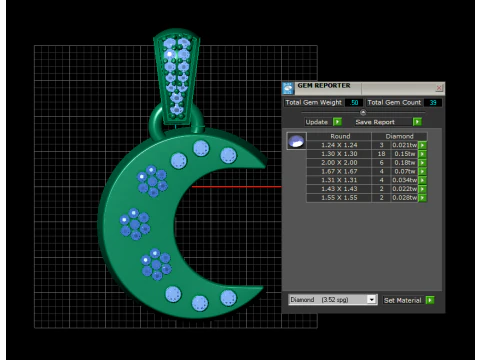Click the 0.021tw weight cell
The height and width of the screenshot is (360, 480).
[405, 145]
